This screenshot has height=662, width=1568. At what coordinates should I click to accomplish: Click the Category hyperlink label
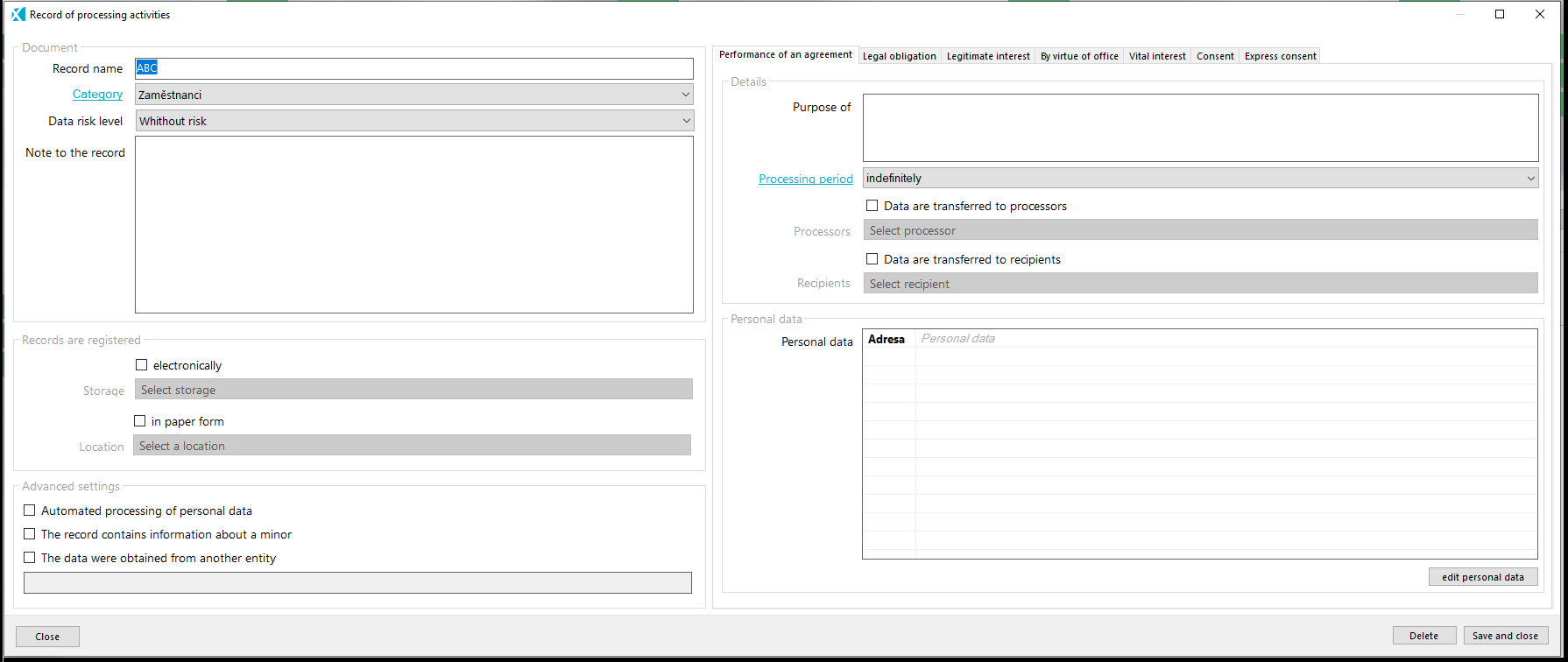(97, 95)
